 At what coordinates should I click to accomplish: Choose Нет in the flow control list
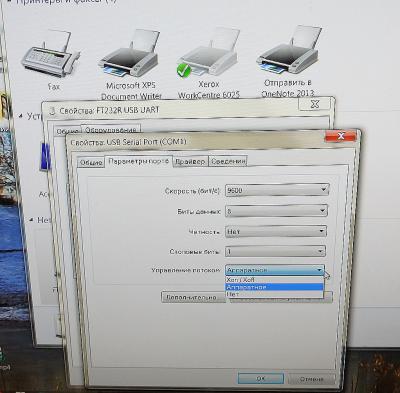pos(275,294)
